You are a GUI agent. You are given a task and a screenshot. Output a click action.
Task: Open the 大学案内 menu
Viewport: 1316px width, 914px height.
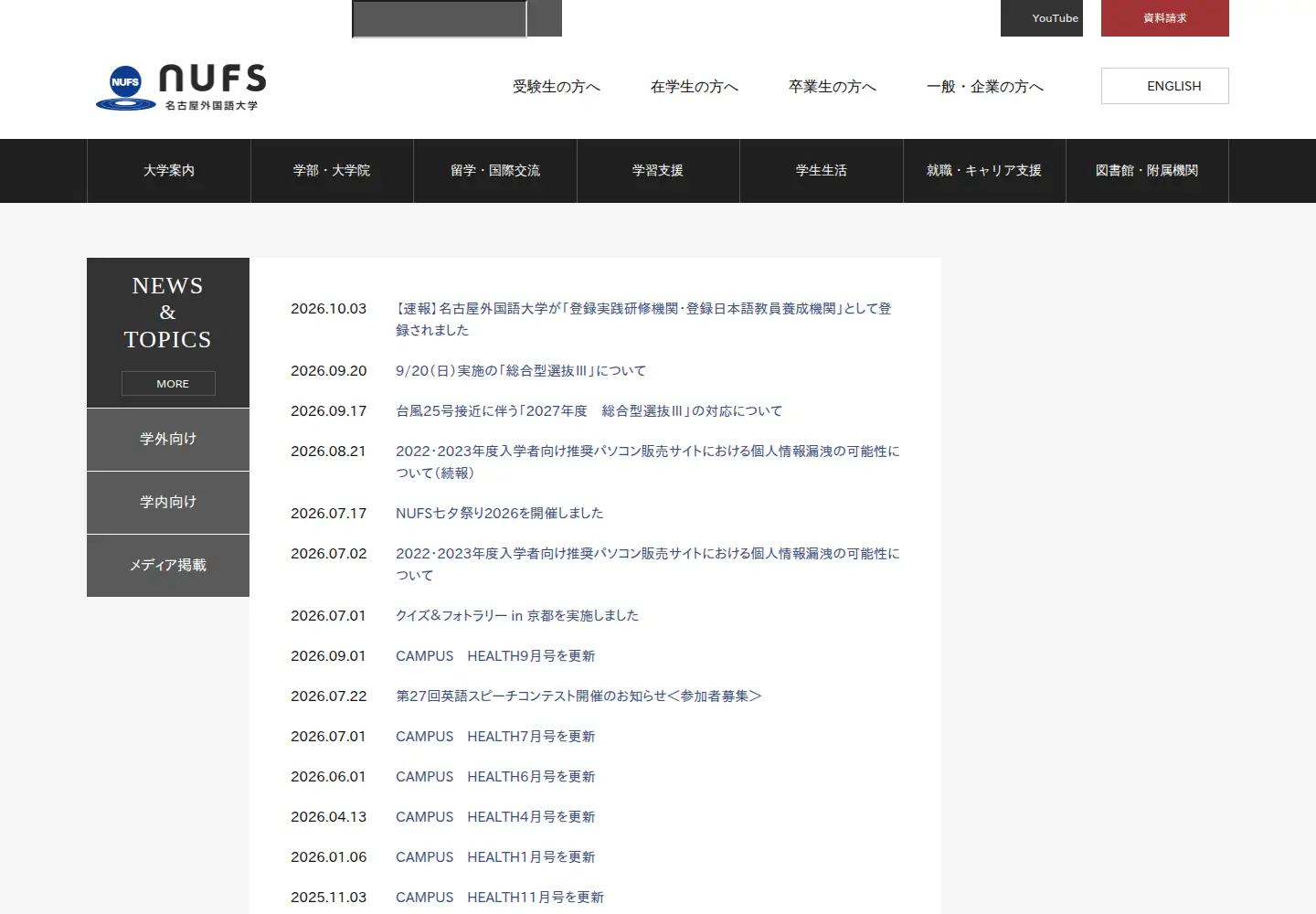[x=169, y=171]
